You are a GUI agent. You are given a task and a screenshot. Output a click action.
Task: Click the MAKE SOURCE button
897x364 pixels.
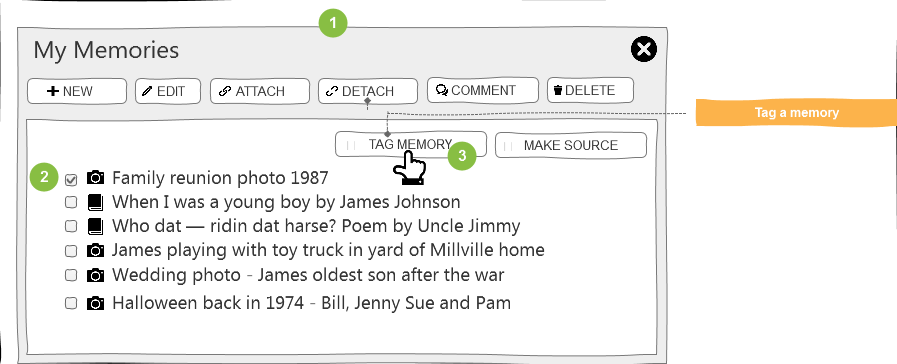click(x=571, y=145)
